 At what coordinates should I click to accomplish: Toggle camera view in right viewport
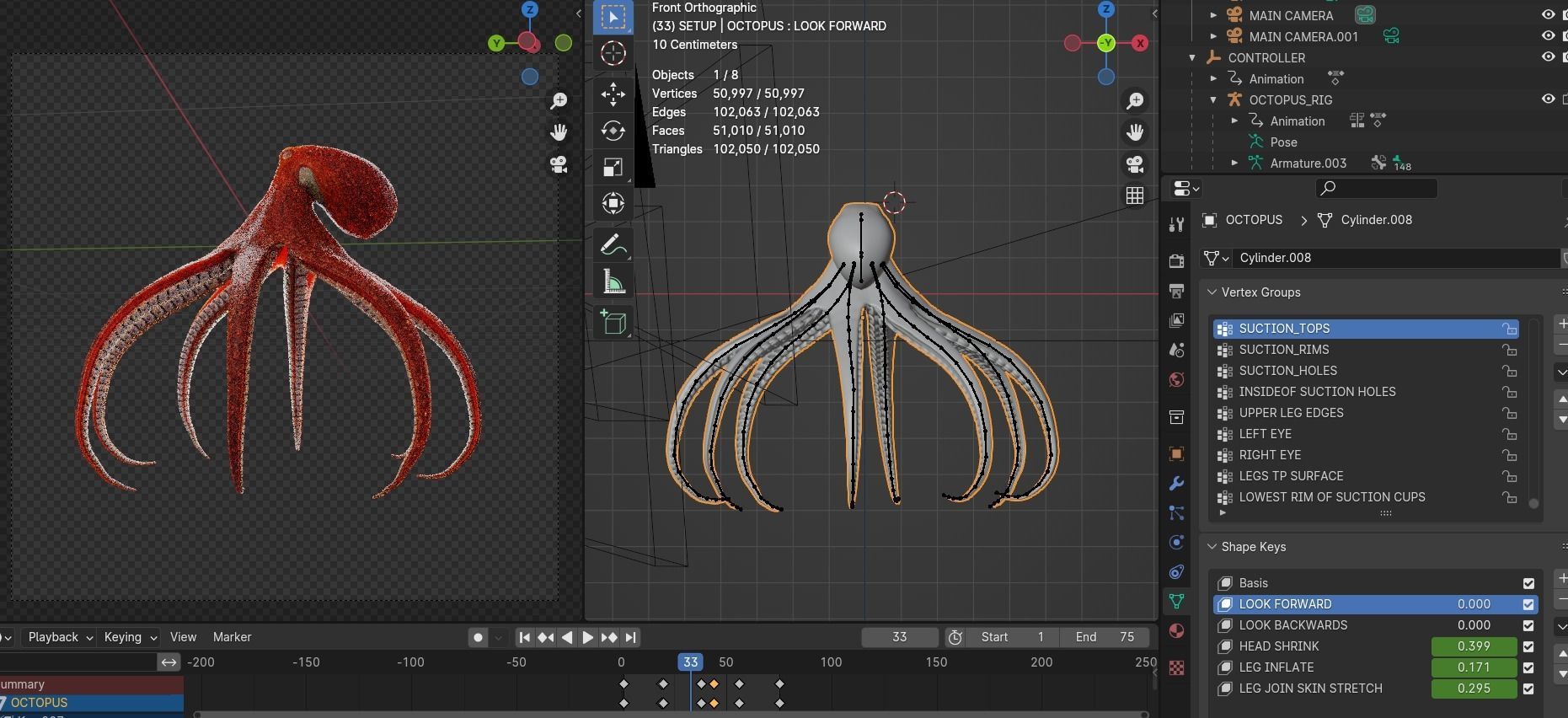point(1135,164)
